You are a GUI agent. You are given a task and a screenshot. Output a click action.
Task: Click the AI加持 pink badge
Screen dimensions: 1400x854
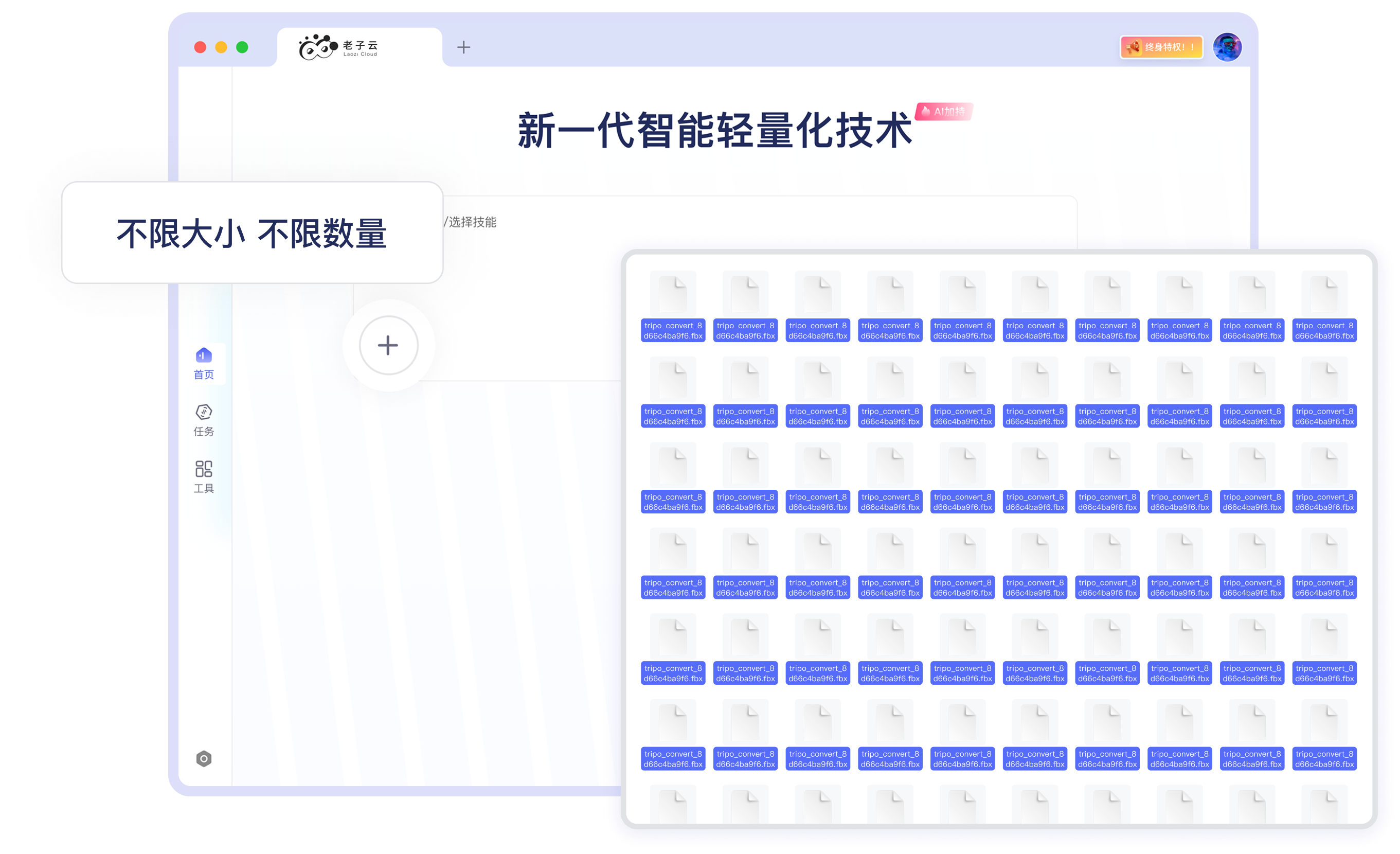pos(944,111)
